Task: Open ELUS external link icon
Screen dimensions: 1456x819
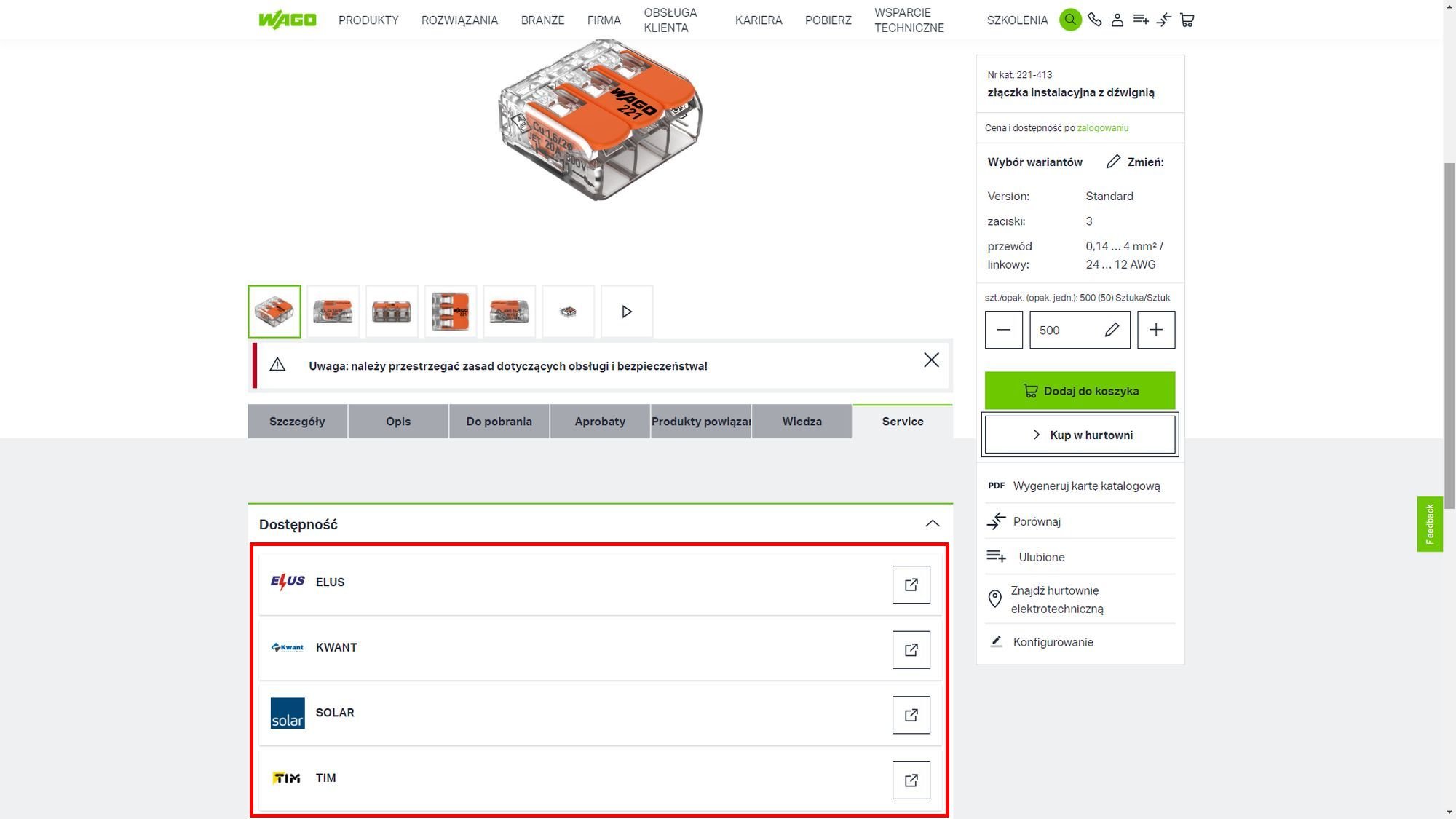Action: (911, 585)
